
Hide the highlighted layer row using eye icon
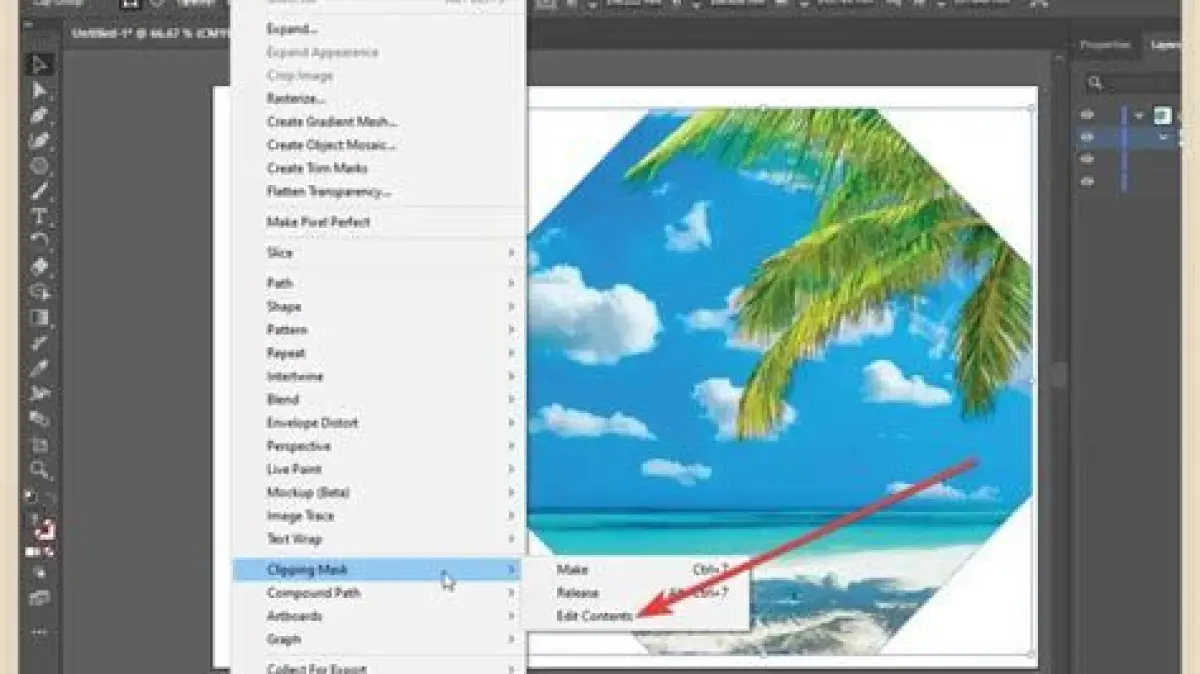click(x=1088, y=137)
